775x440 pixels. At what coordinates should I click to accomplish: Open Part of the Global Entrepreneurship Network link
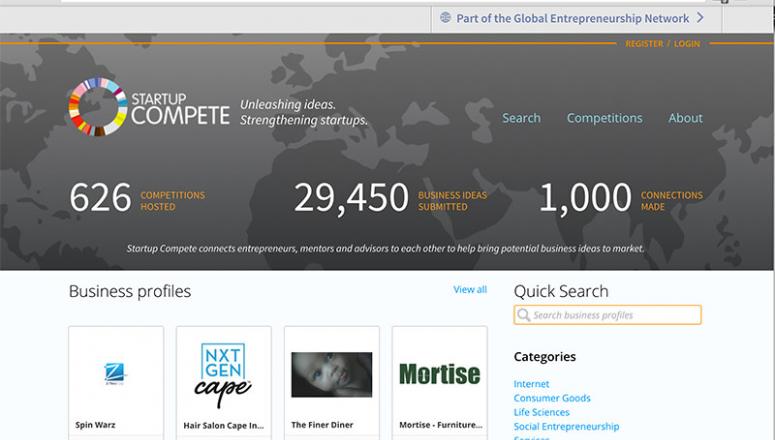point(572,18)
